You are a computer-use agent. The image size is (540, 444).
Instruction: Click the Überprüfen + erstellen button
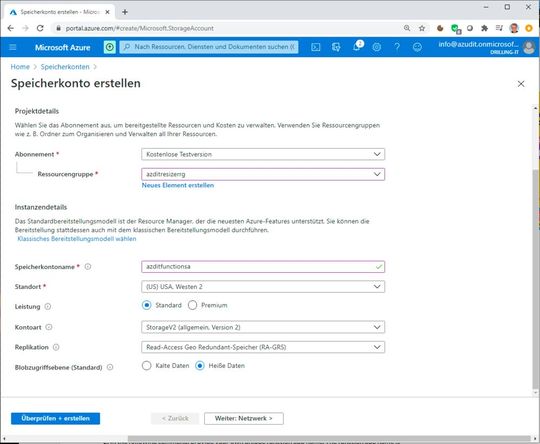coord(55,419)
